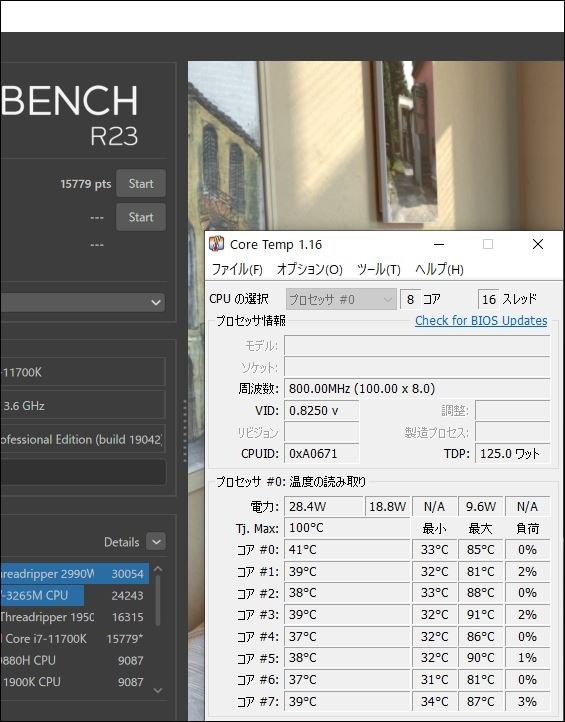Screen dimensions: 565x722
Task: Open the ヘルプ(H) menu in Core Temp
Action: (x=439, y=269)
